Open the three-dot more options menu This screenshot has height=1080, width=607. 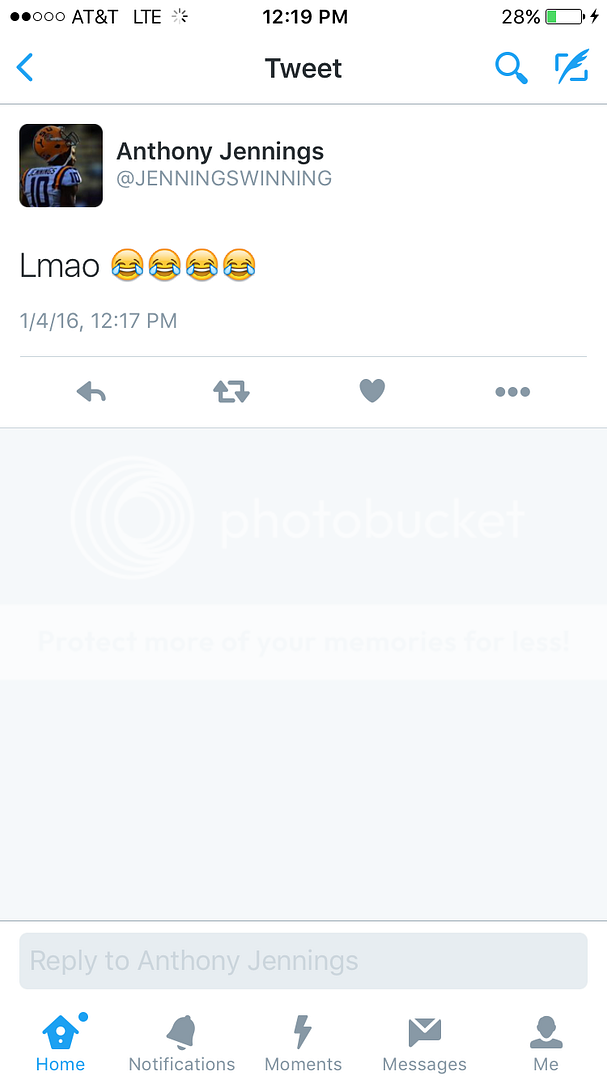coord(513,392)
